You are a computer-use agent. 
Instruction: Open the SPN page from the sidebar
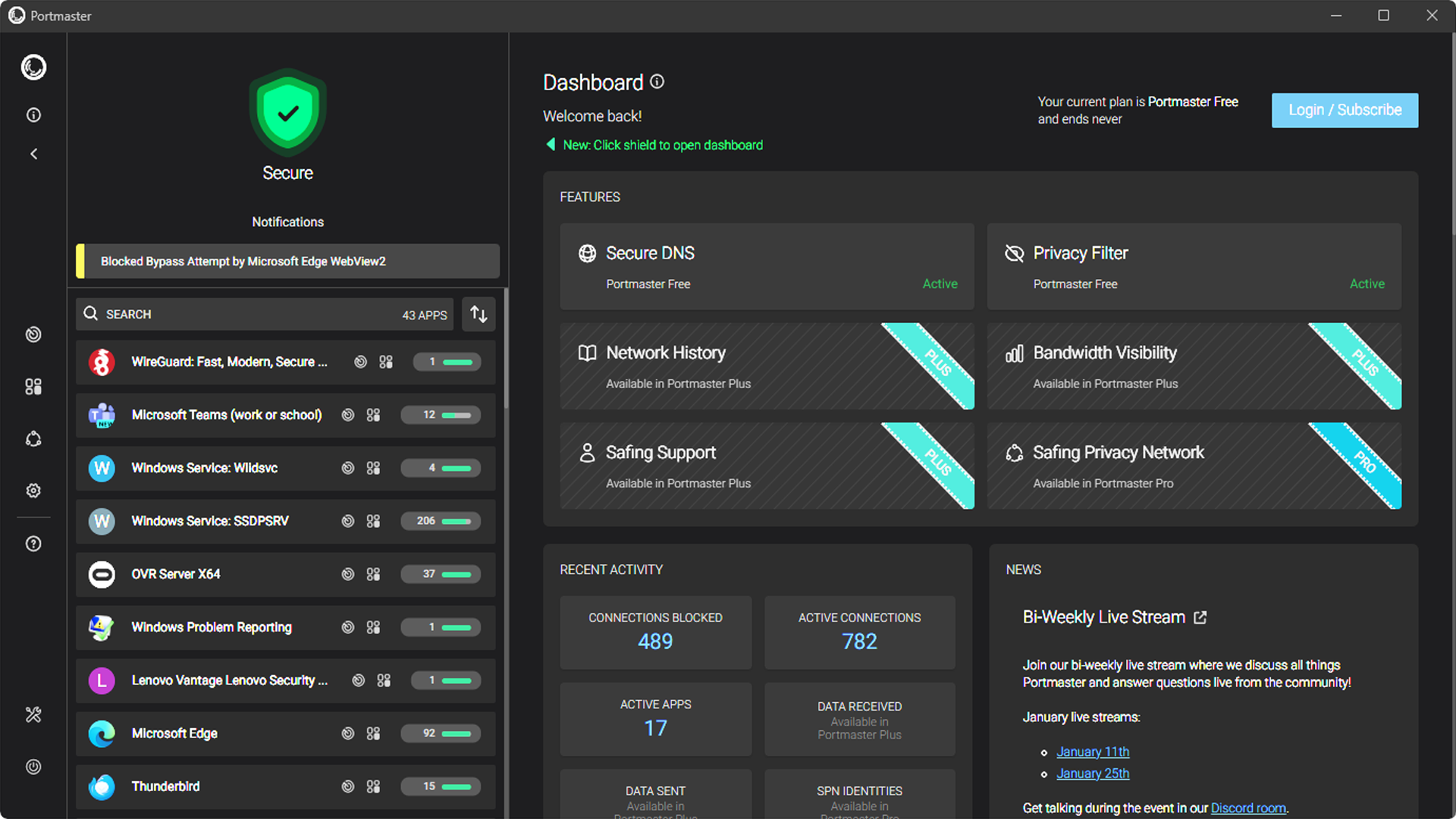[x=33, y=439]
